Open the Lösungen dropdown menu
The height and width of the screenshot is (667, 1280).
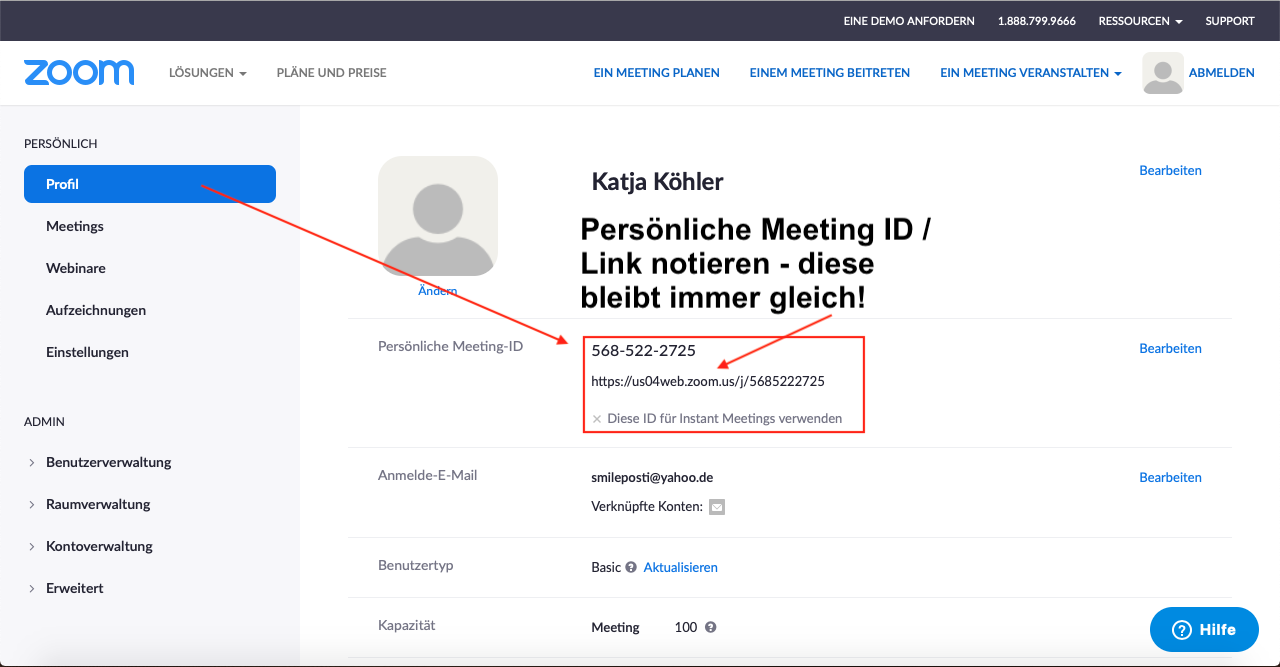coord(207,73)
